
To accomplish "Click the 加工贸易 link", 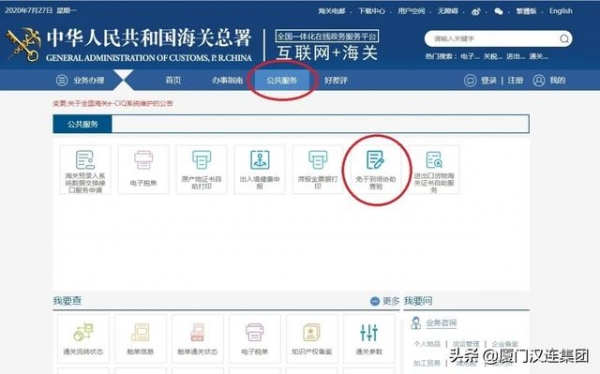I will [x=427, y=363].
